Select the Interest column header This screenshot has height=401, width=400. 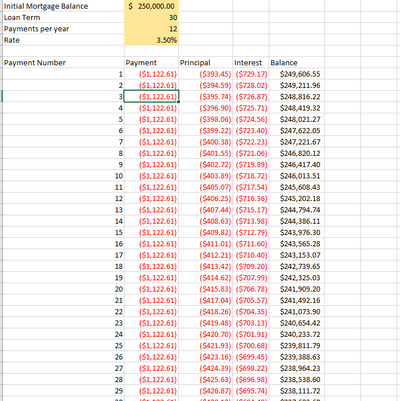(x=251, y=63)
